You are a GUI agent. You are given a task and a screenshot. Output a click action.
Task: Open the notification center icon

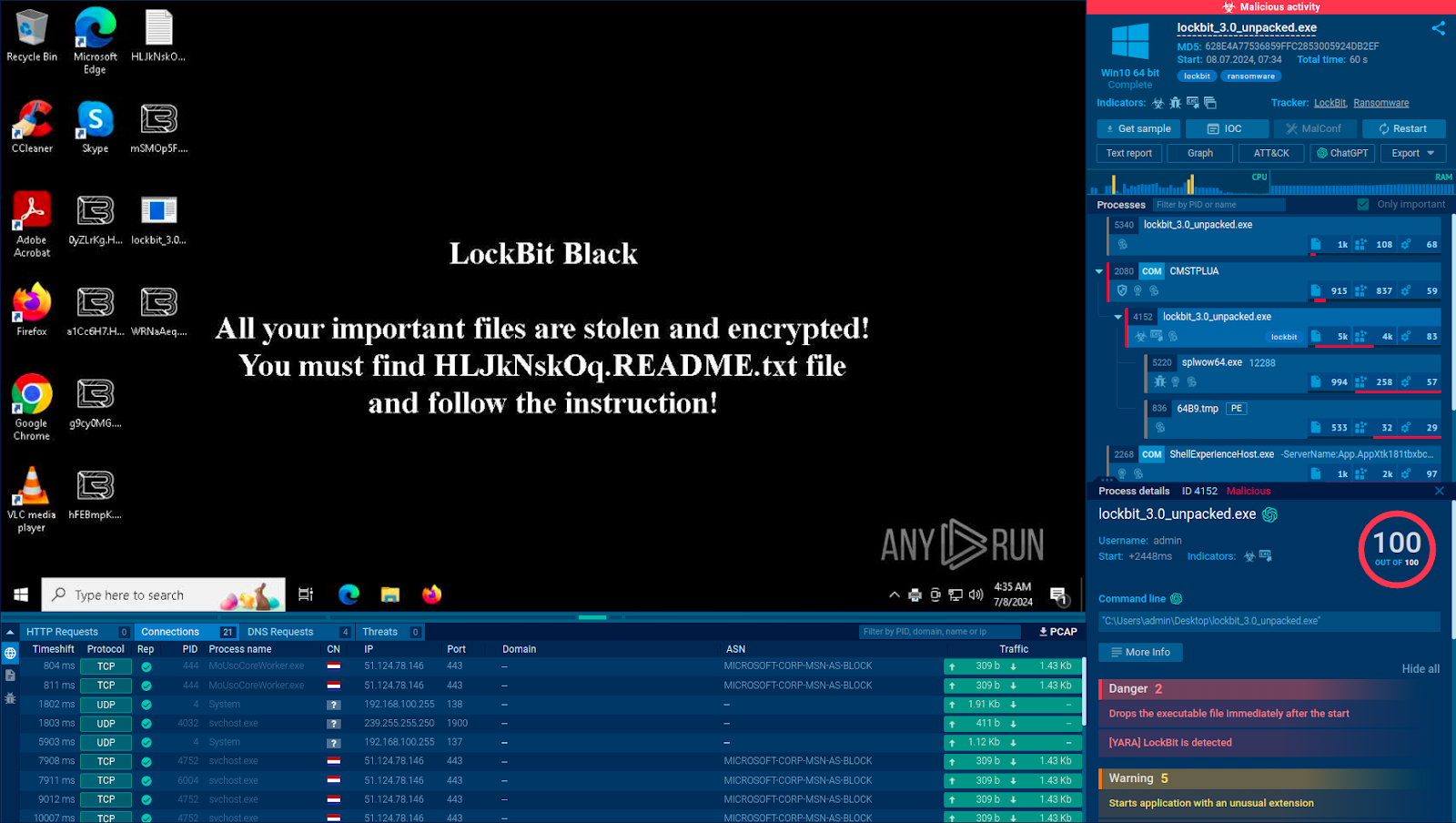coord(1058,595)
